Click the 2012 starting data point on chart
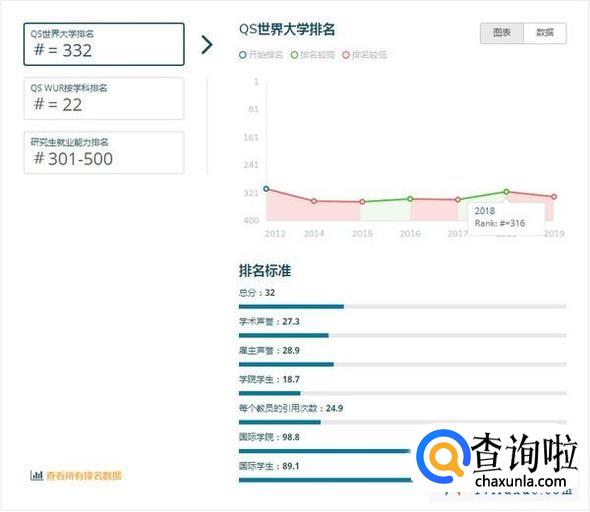Screen dimensions: 590x512 point(266,188)
